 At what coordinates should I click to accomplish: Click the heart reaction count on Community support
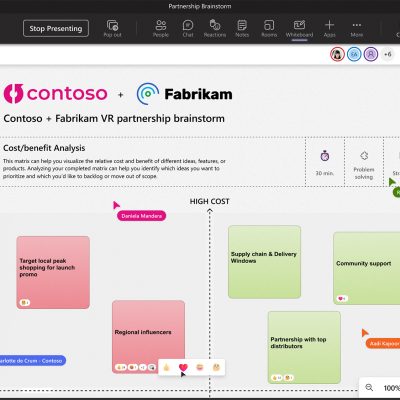pos(342,298)
